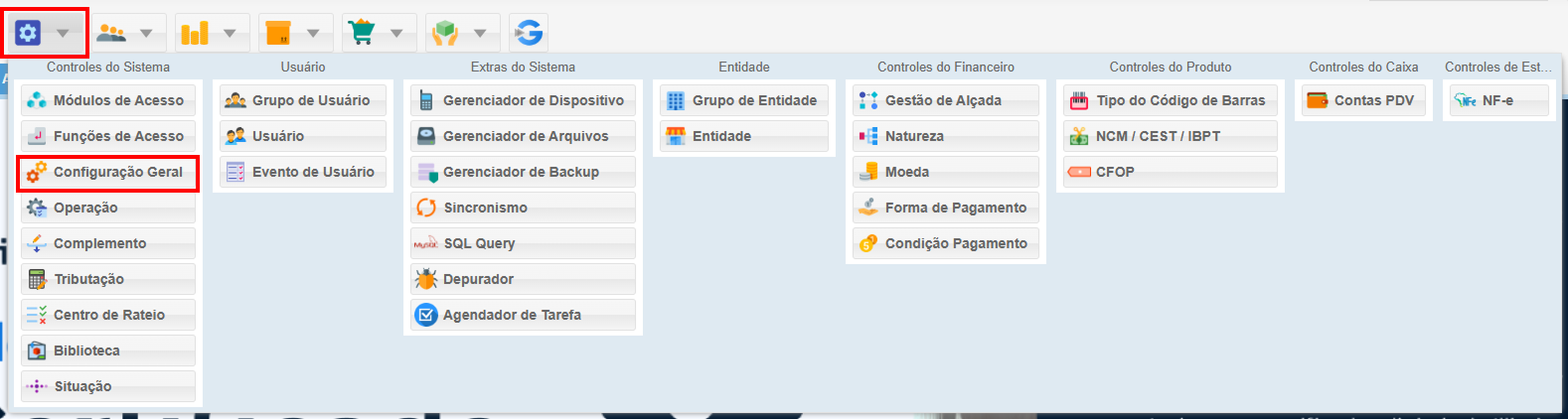Expand the dropdown arrow beside chart icon
This screenshot has width=1568, height=419.
click(x=231, y=34)
